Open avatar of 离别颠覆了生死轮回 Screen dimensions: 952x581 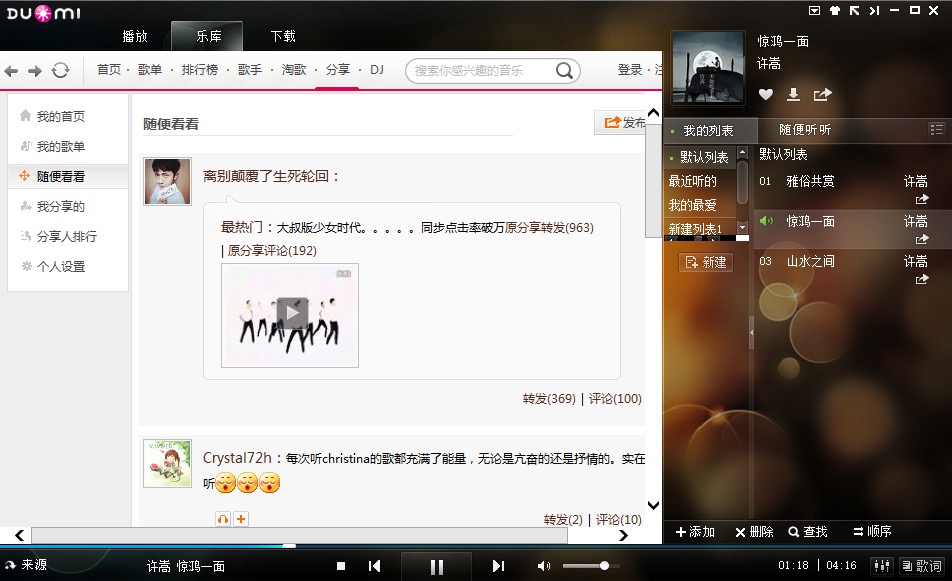[x=168, y=182]
